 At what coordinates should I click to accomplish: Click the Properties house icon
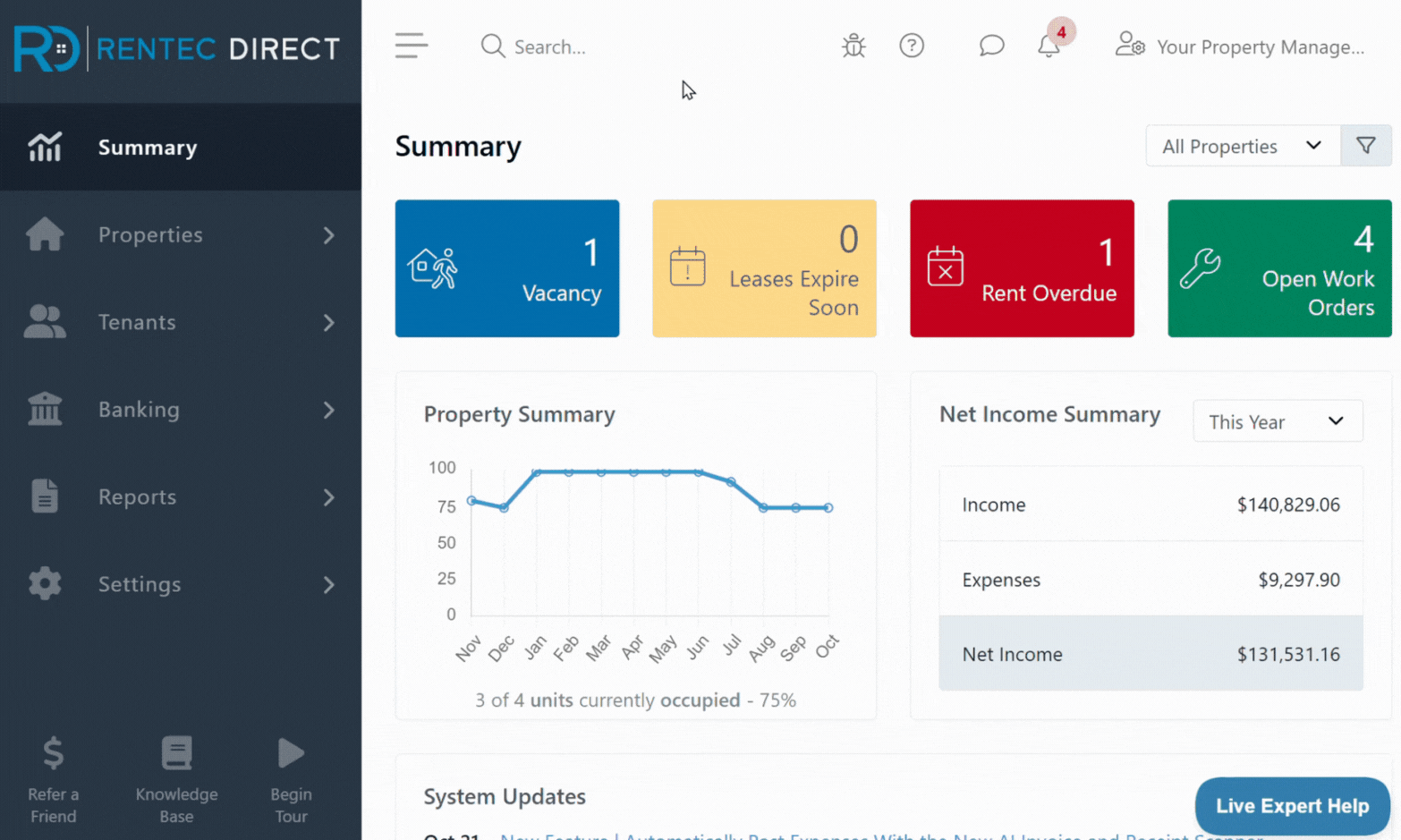coord(45,234)
